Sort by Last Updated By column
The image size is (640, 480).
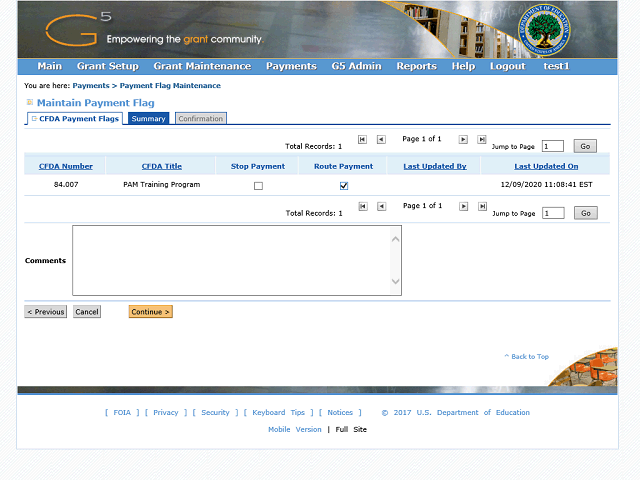tap(435, 167)
